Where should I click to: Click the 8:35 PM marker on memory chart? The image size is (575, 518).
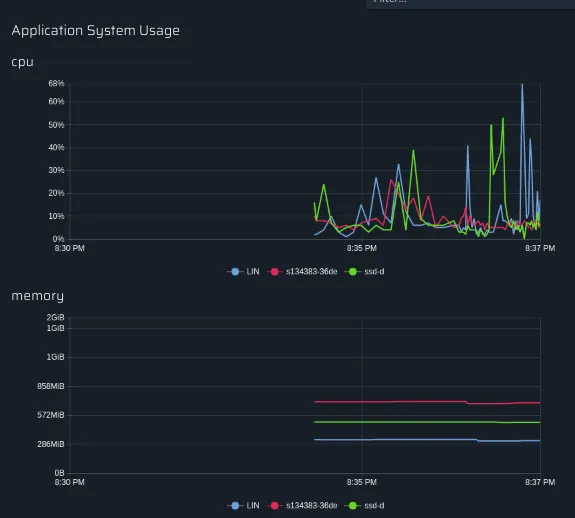tap(362, 482)
